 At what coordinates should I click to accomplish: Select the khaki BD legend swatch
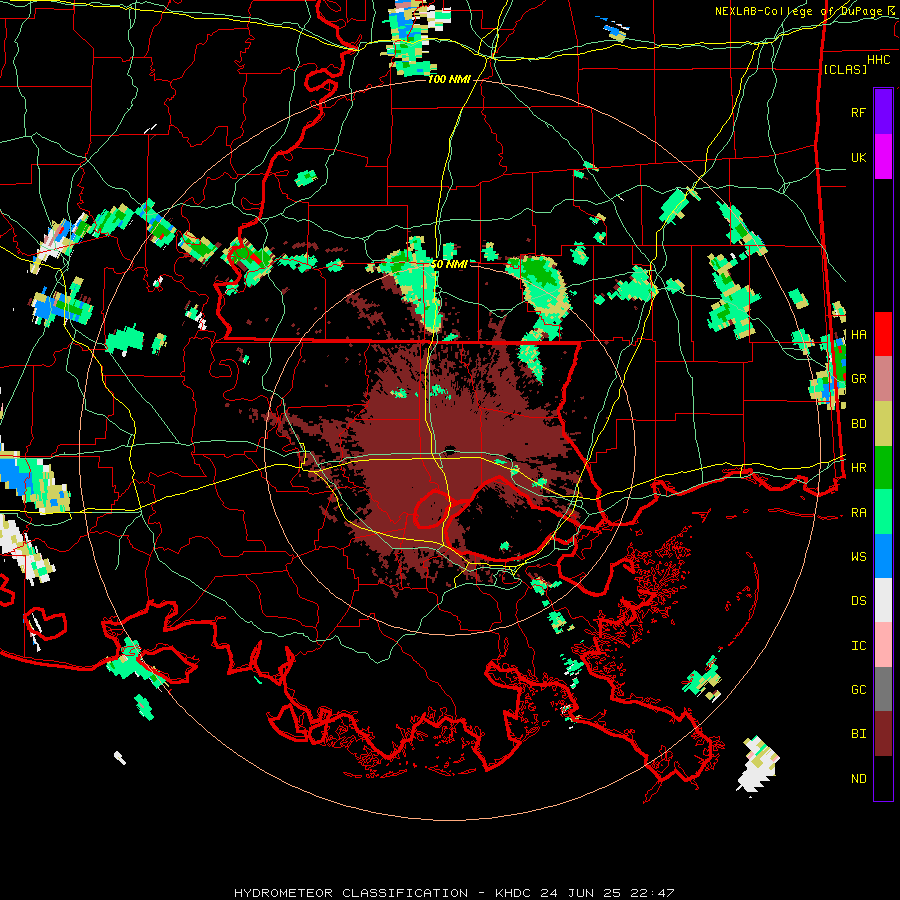(883, 424)
